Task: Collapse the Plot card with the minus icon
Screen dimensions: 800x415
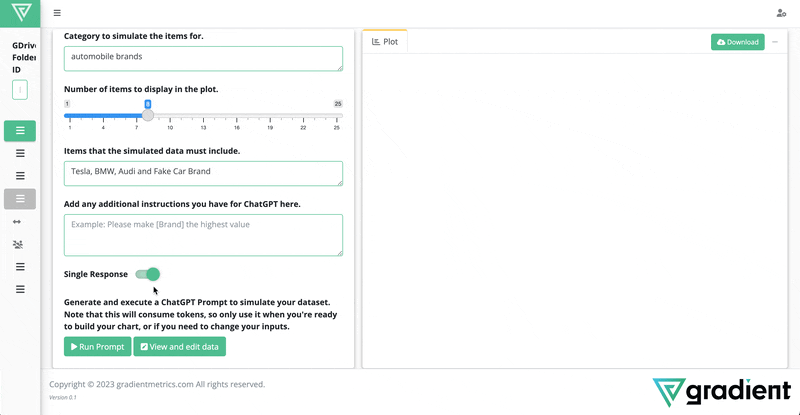Action: point(775,42)
